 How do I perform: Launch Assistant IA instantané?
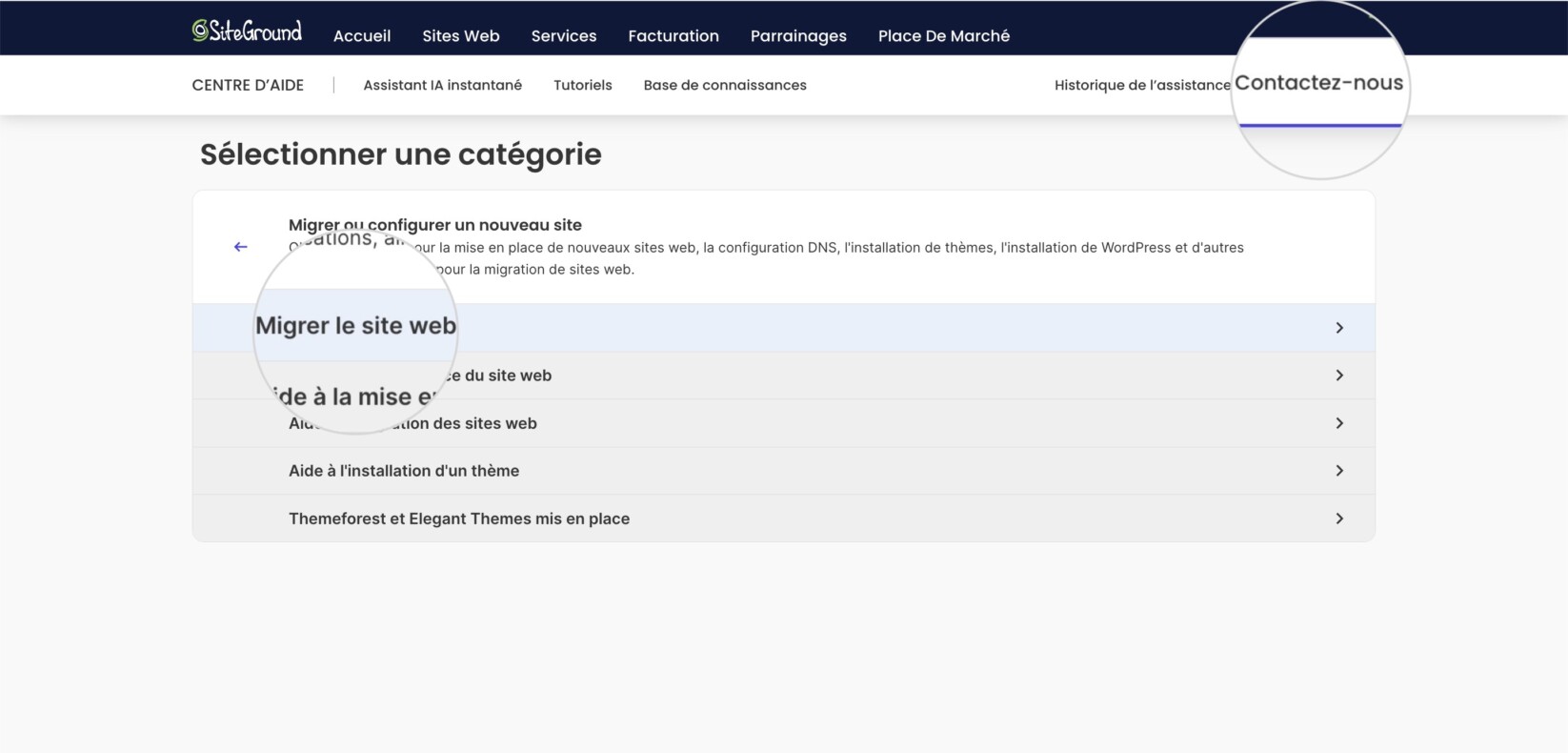[443, 85]
